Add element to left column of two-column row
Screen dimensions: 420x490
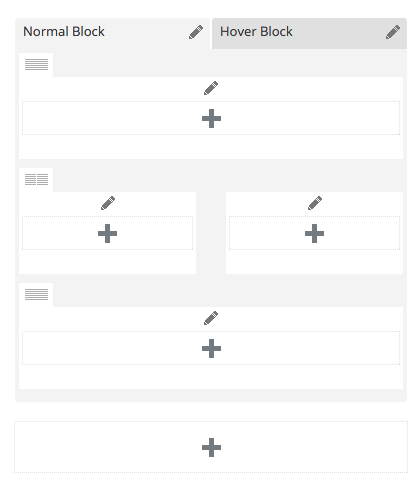point(107,233)
